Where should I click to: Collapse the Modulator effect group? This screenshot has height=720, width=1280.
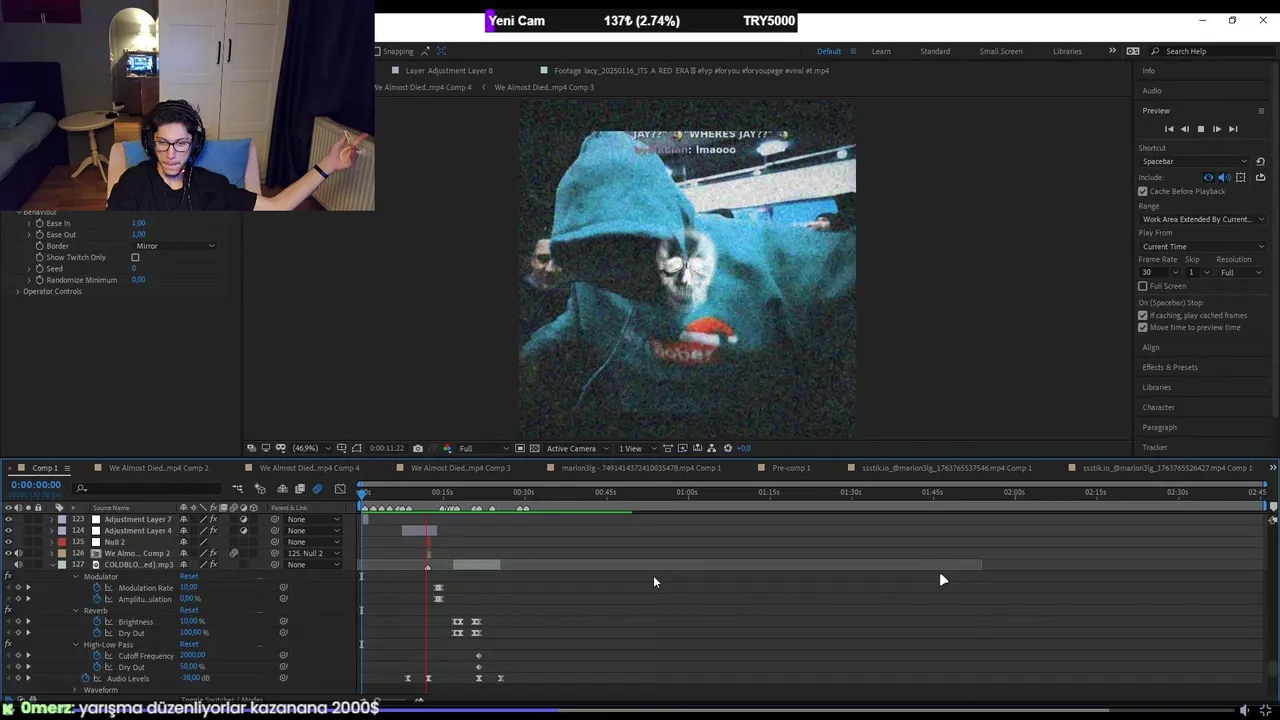click(75, 577)
